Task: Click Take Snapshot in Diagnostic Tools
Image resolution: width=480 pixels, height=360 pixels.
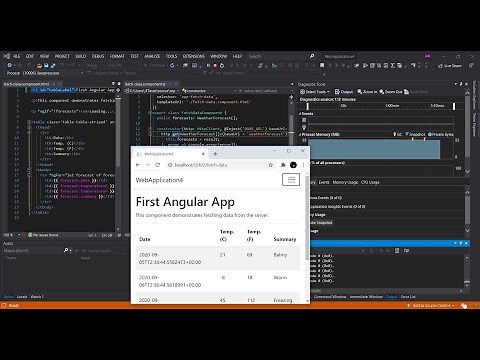Action: click(x=321, y=222)
